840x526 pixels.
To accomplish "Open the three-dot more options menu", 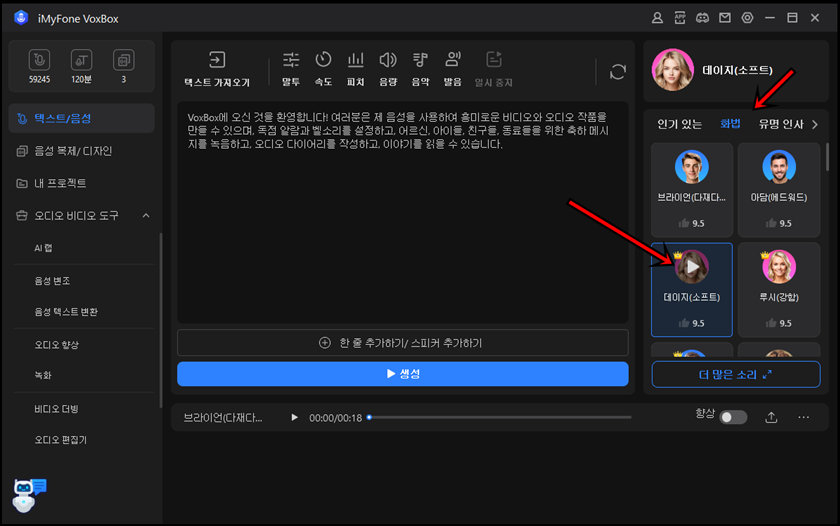I will pyautogui.click(x=804, y=417).
